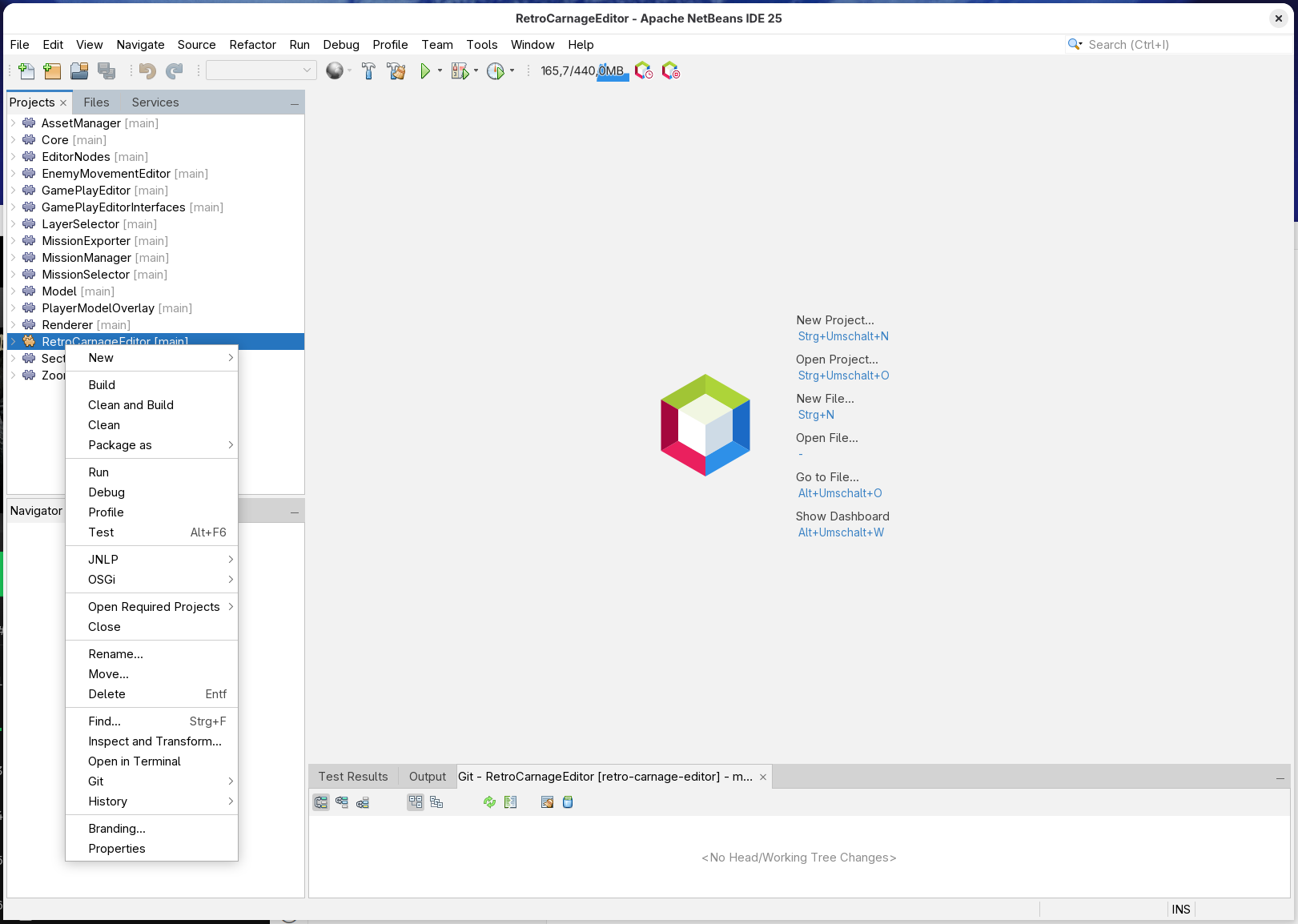This screenshot has height=924, width=1298.
Task: Switch to the Output tab
Action: [x=428, y=777]
